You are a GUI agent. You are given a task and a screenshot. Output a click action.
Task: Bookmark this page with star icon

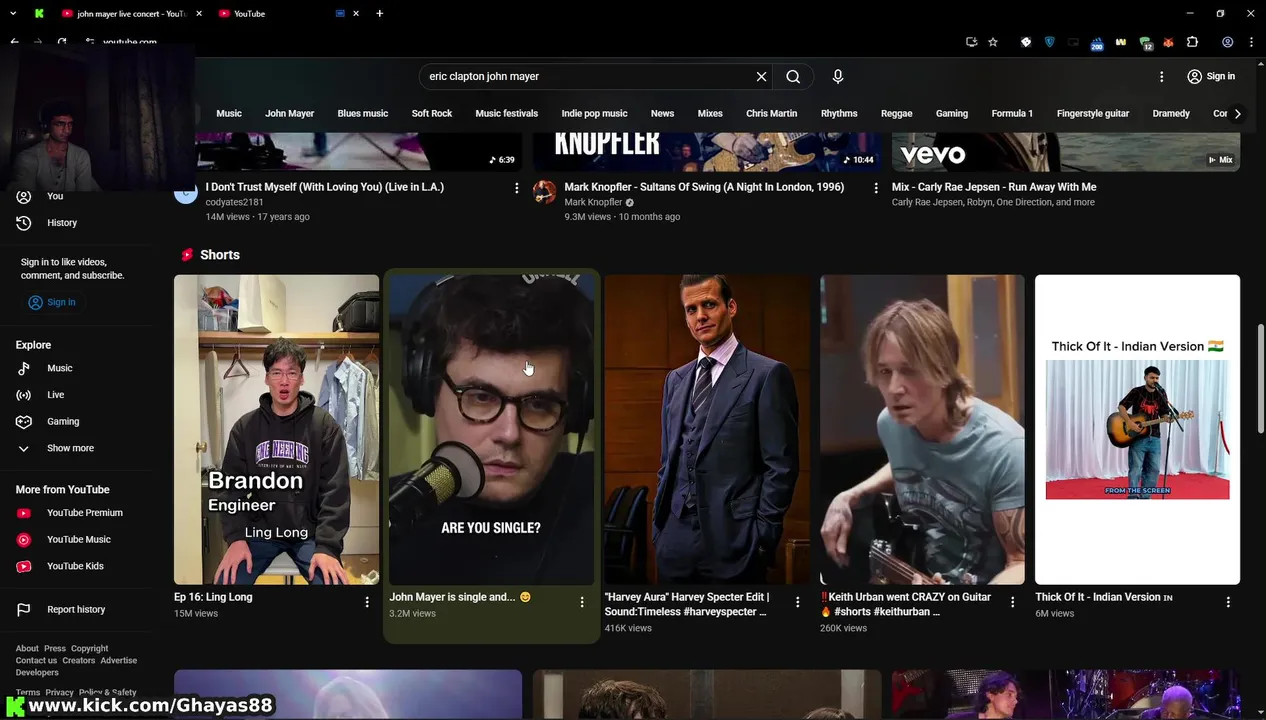[993, 42]
